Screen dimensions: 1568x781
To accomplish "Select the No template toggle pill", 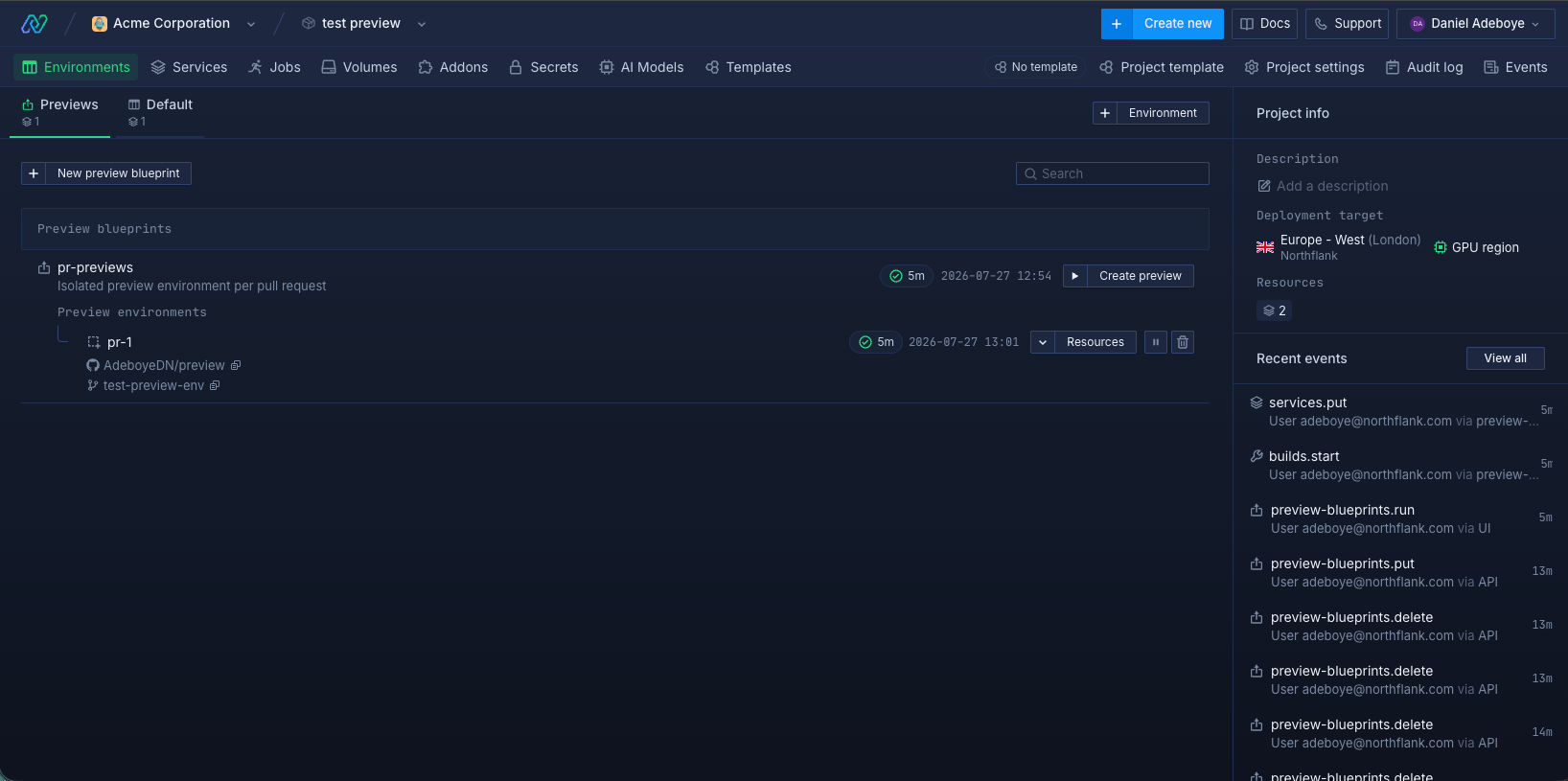I will (x=1036, y=67).
